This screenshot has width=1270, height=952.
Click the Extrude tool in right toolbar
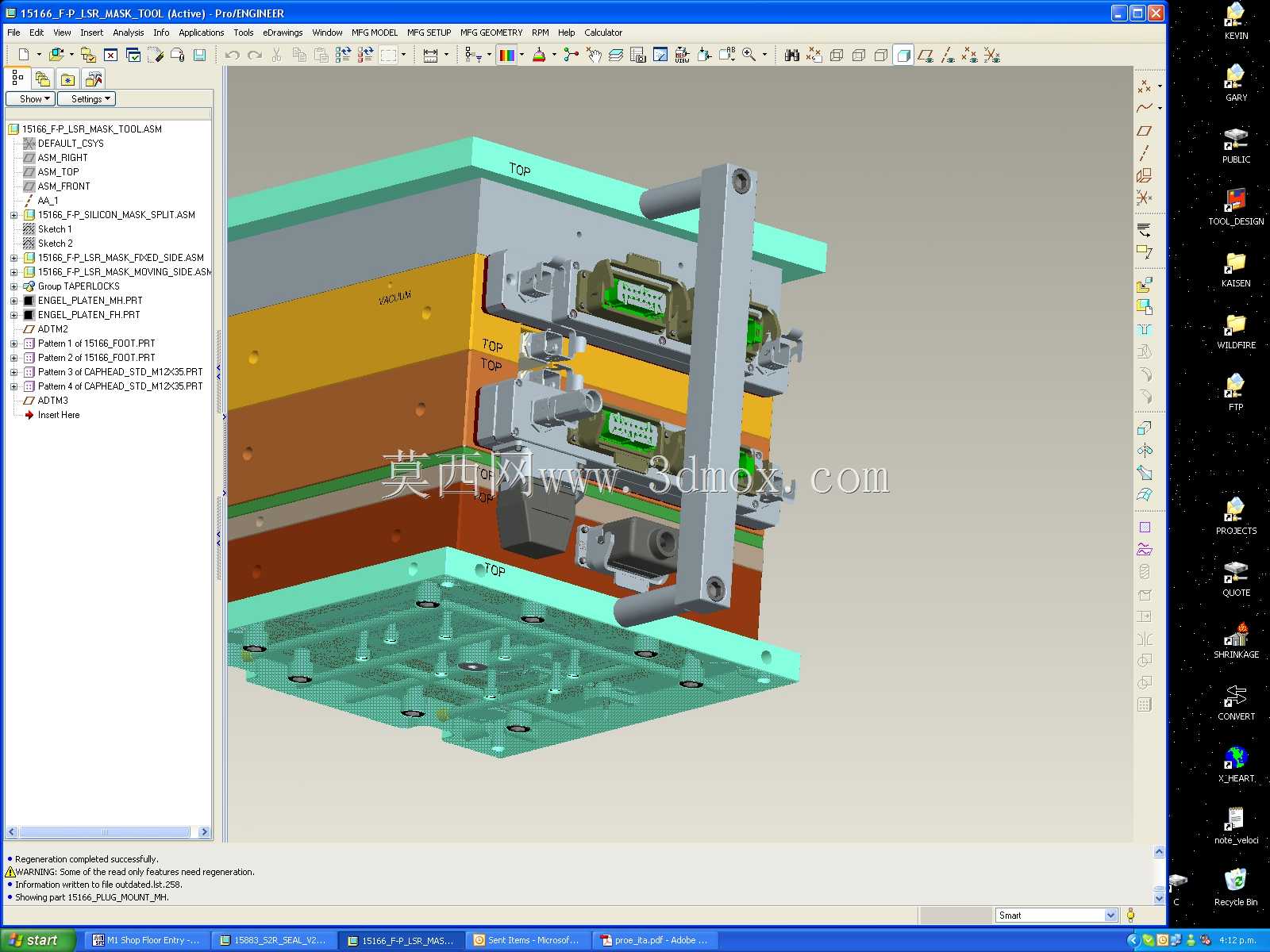[1144, 428]
